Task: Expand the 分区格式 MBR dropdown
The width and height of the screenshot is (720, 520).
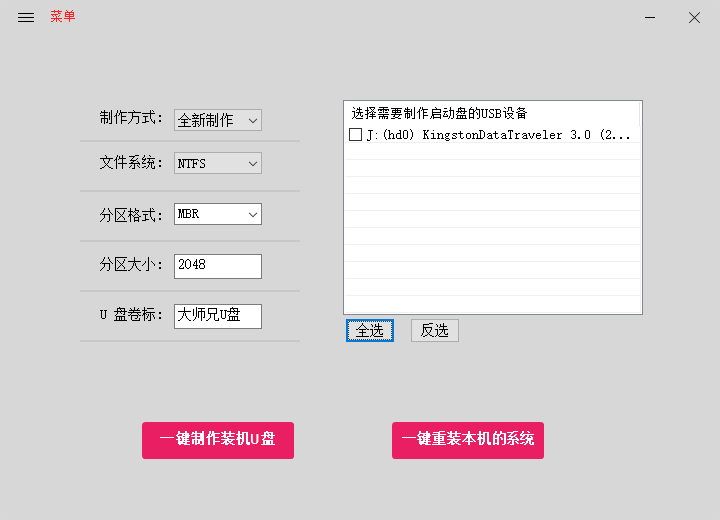Action: [217, 214]
